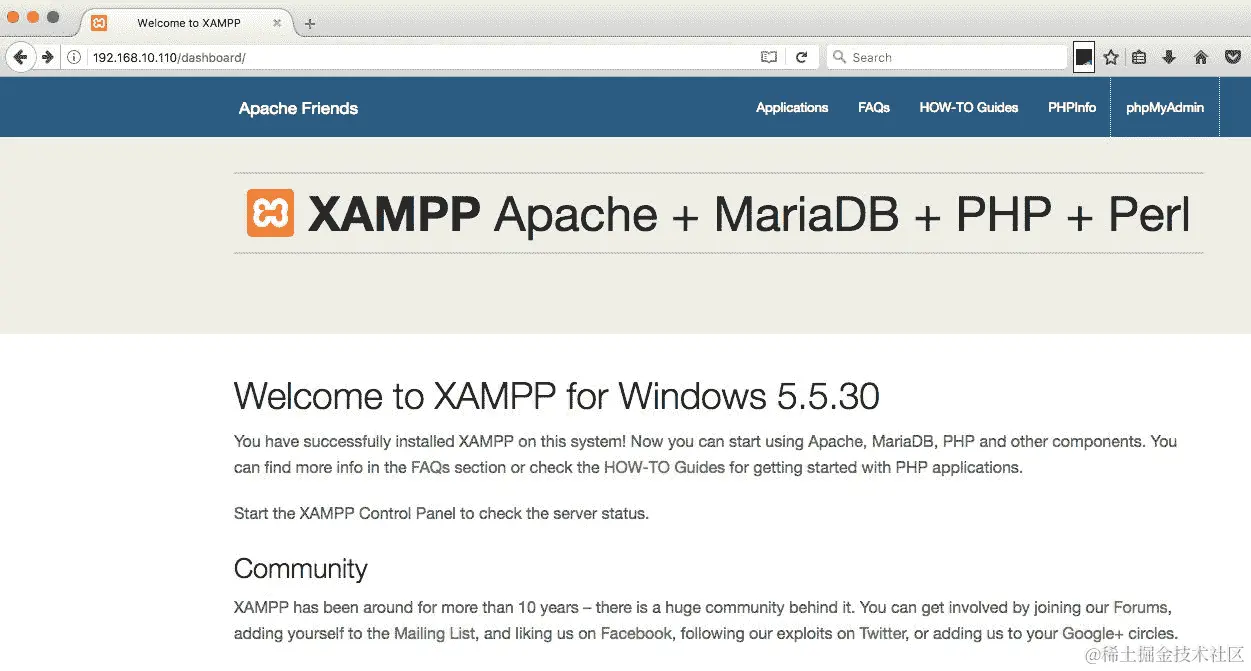Open HOW-TO Guides in the navigation bar
The height and width of the screenshot is (671, 1251).
pyautogui.click(x=969, y=107)
